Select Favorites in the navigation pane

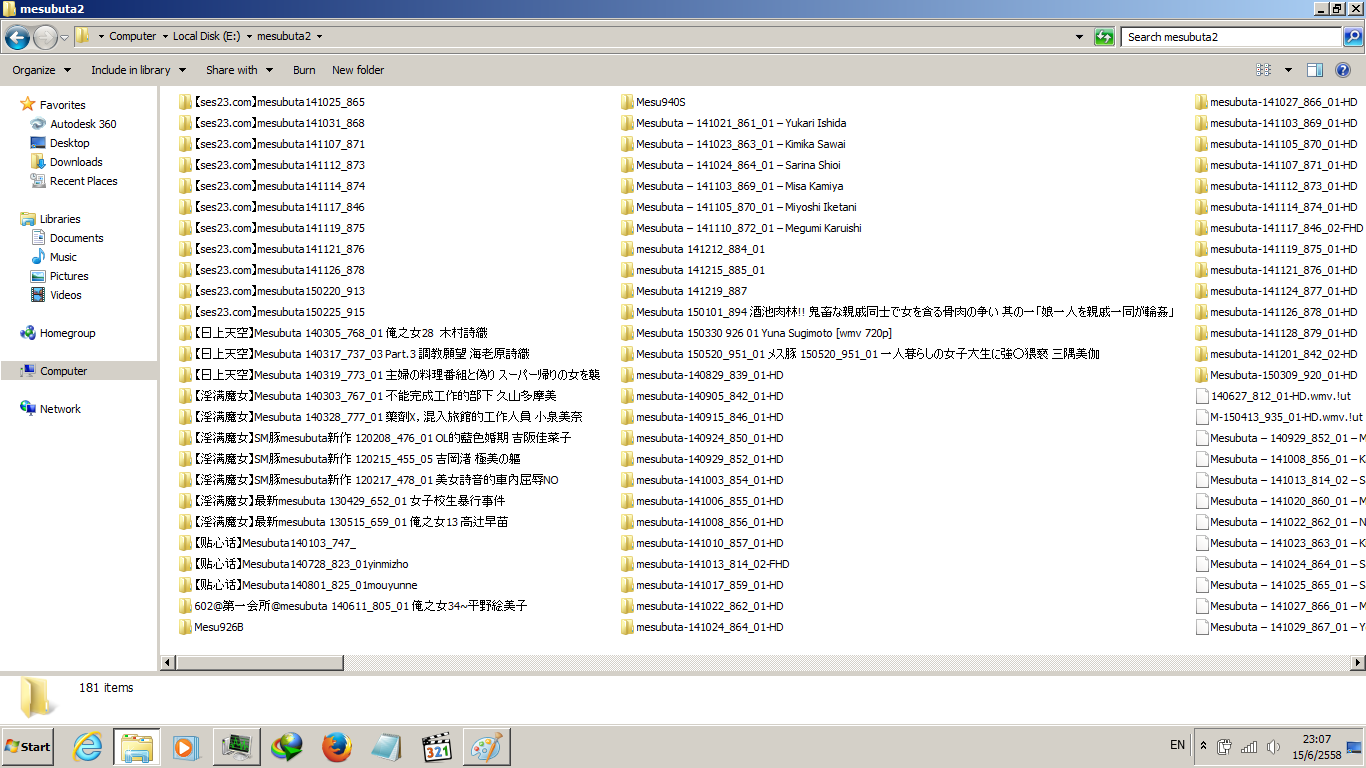[x=62, y=105]
